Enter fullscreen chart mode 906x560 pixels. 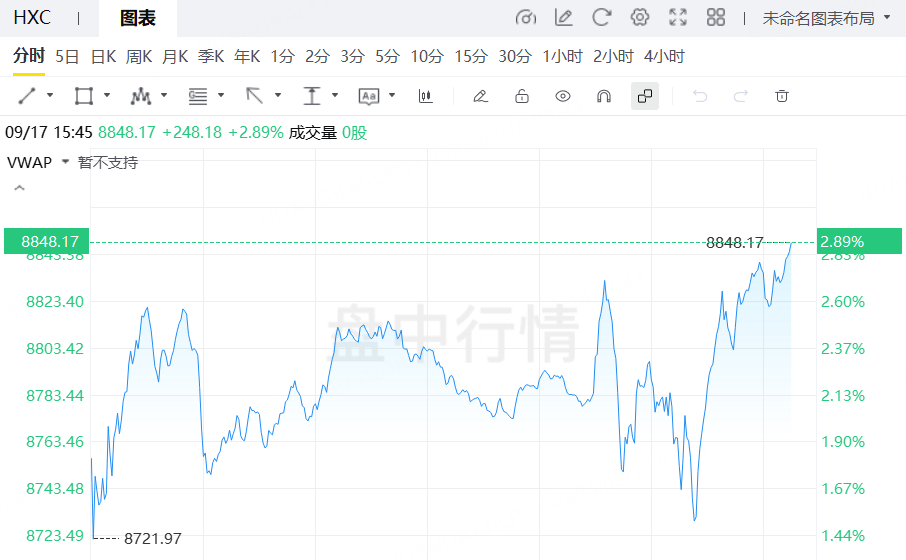[678, 18]
